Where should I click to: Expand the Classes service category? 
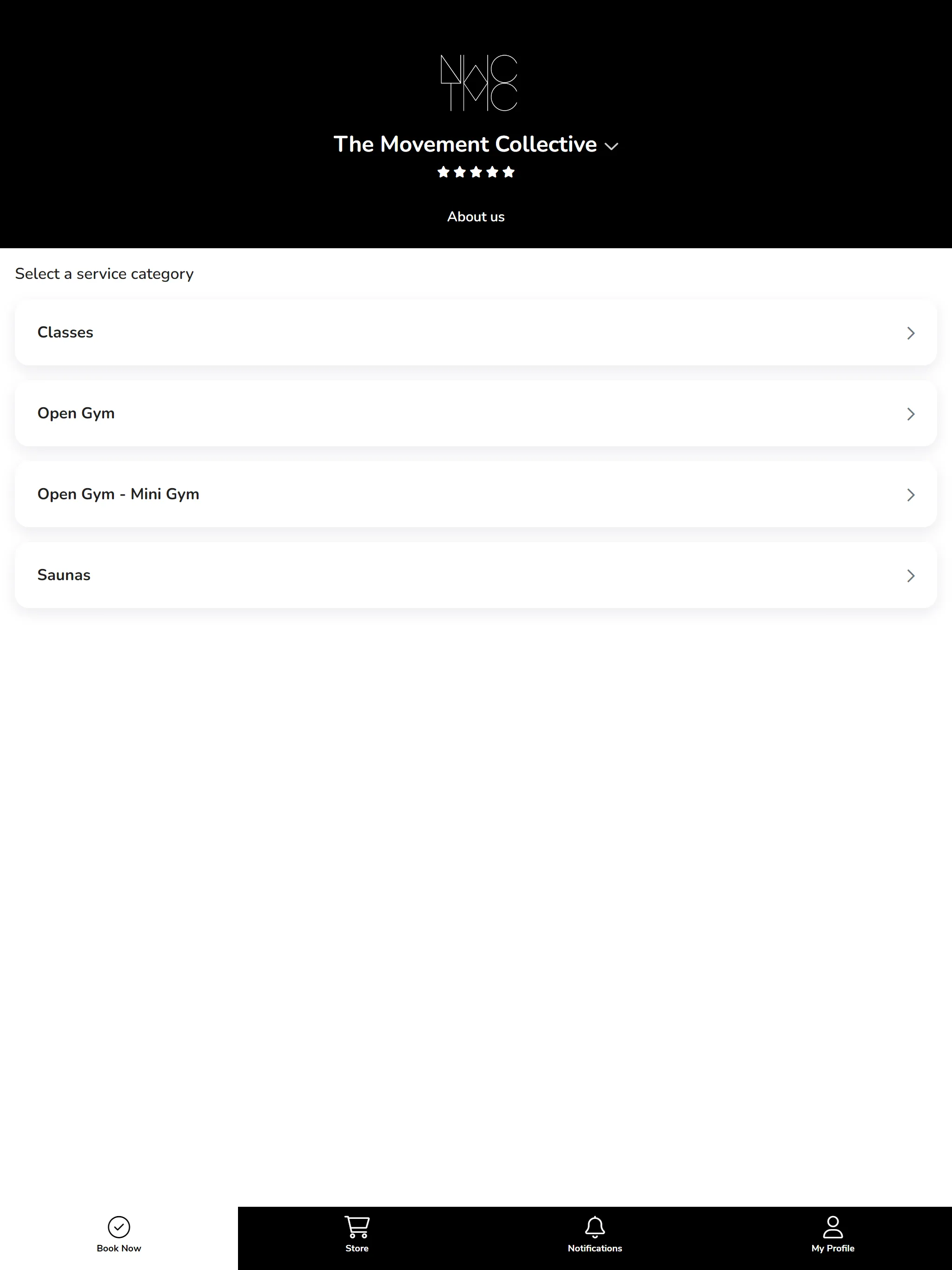476,333
